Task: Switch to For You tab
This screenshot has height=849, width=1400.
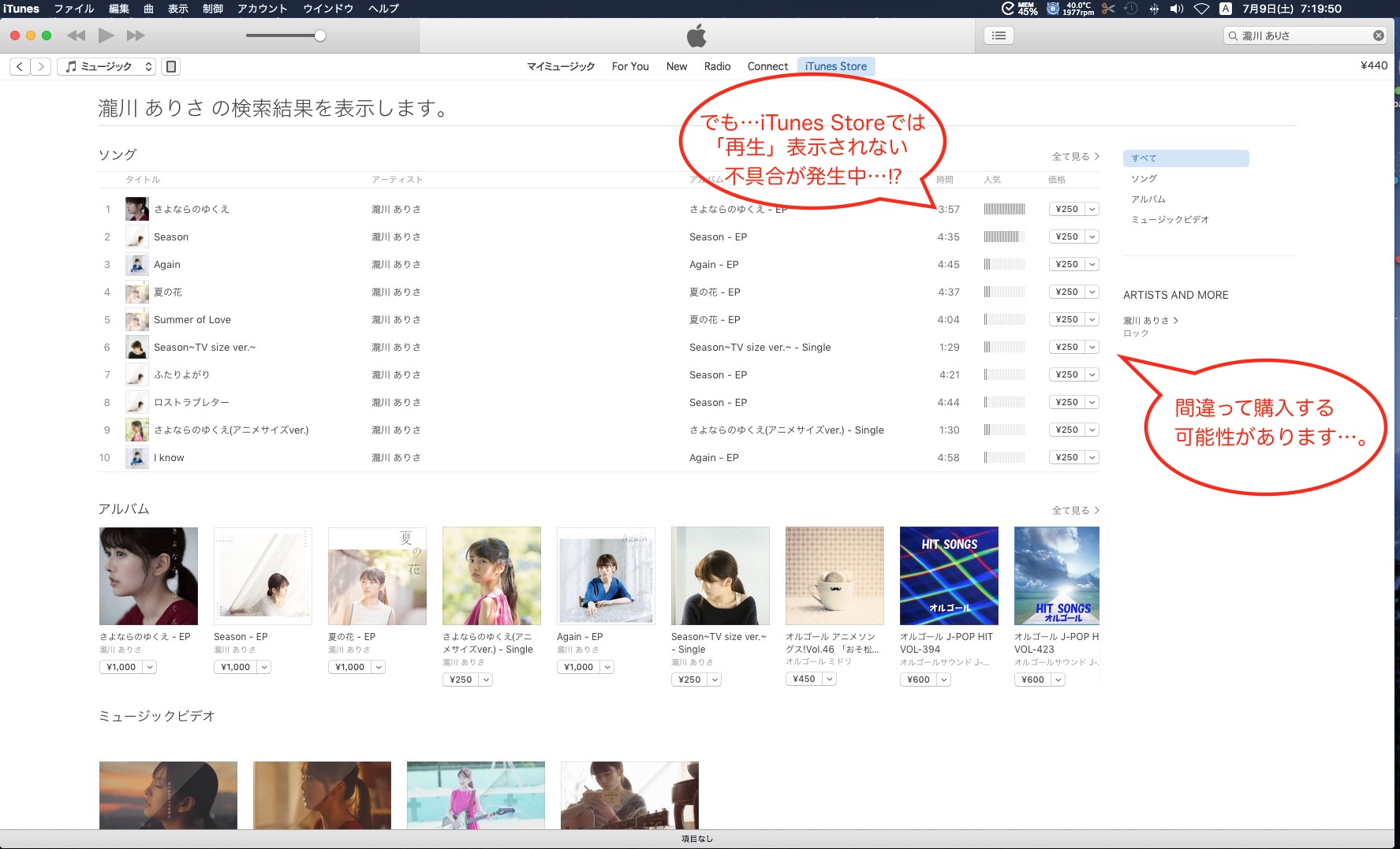Action: pyautogui.click(x=630, y=66)
